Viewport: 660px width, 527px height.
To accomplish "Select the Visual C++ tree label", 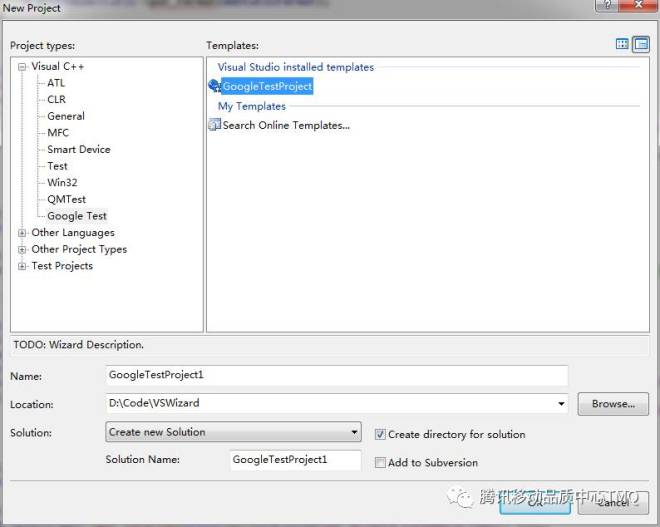I will (x=58, y=67).
